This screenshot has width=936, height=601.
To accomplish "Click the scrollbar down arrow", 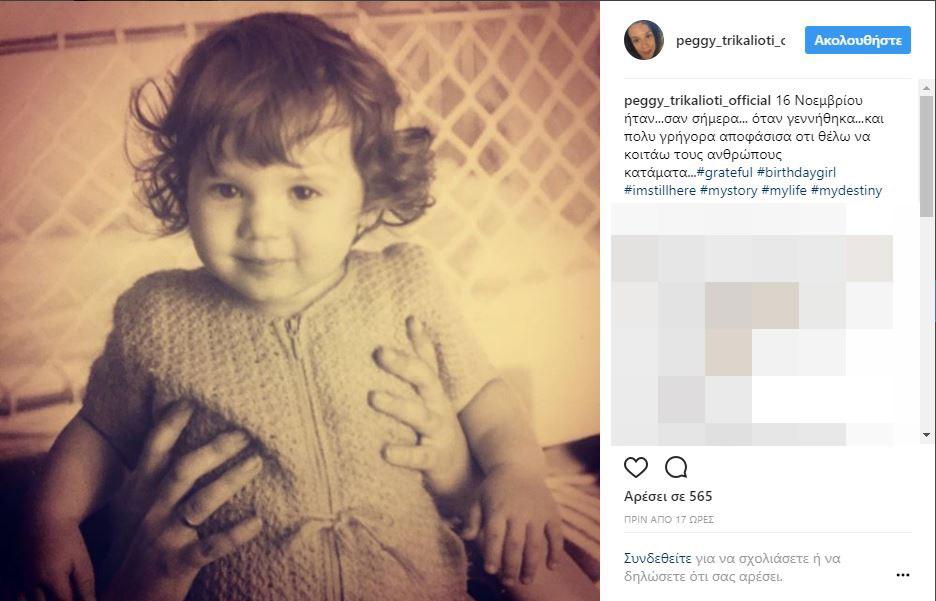I will click(x=926, y=435).
